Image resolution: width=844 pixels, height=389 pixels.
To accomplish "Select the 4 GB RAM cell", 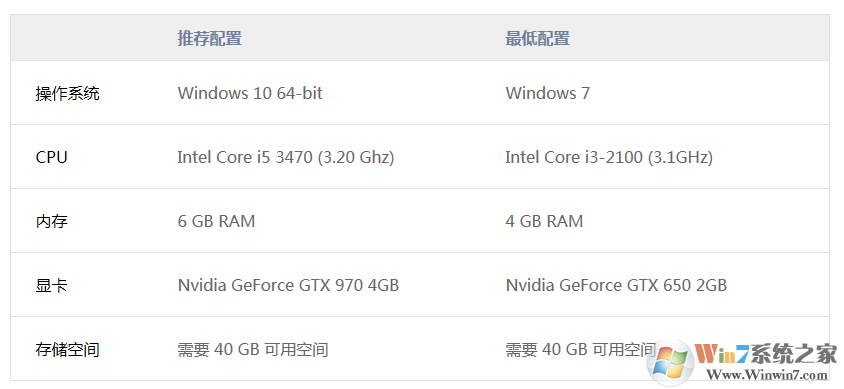I will [x=544, y=221].
